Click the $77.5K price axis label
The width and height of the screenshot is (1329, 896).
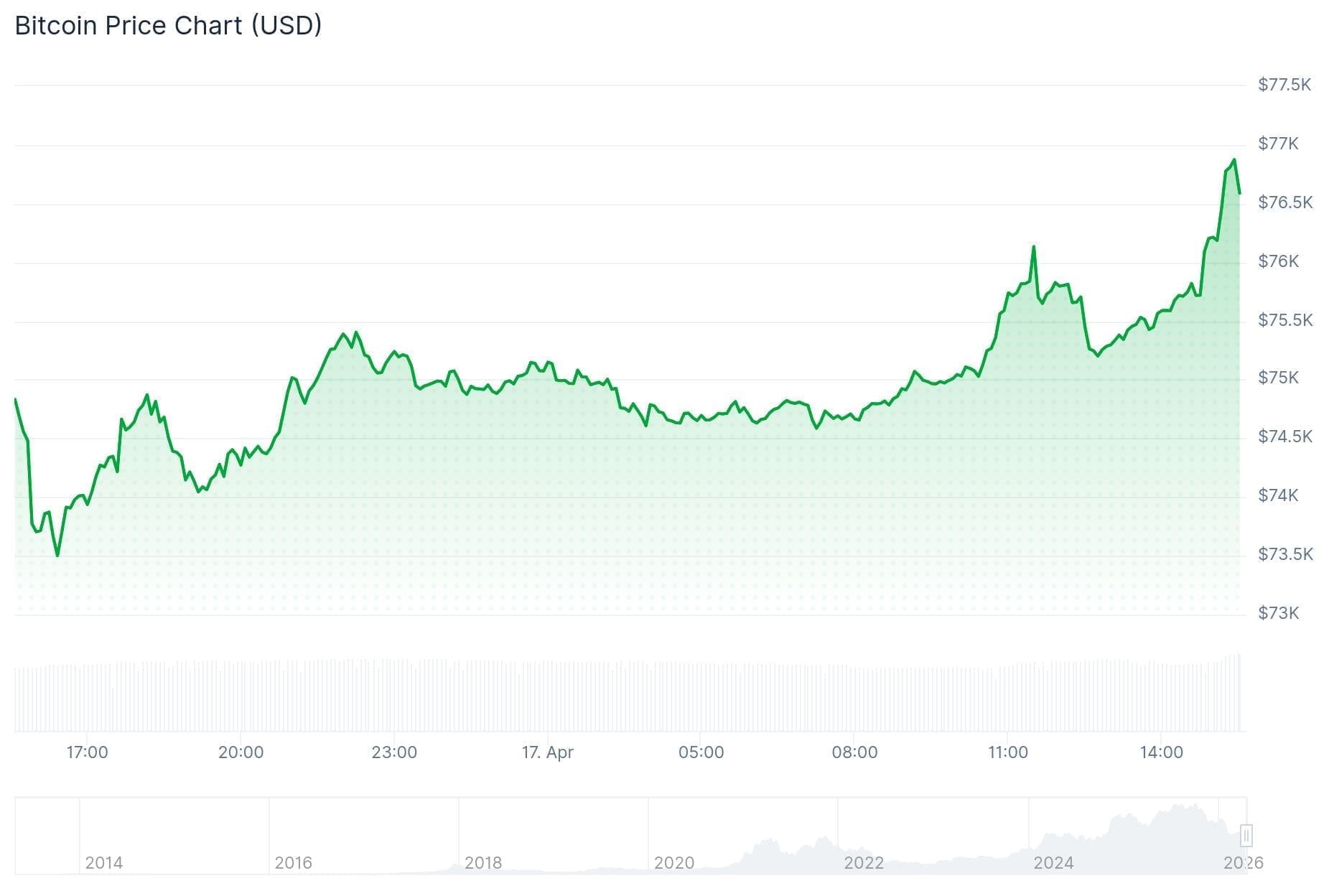(x=1284, y=85)
